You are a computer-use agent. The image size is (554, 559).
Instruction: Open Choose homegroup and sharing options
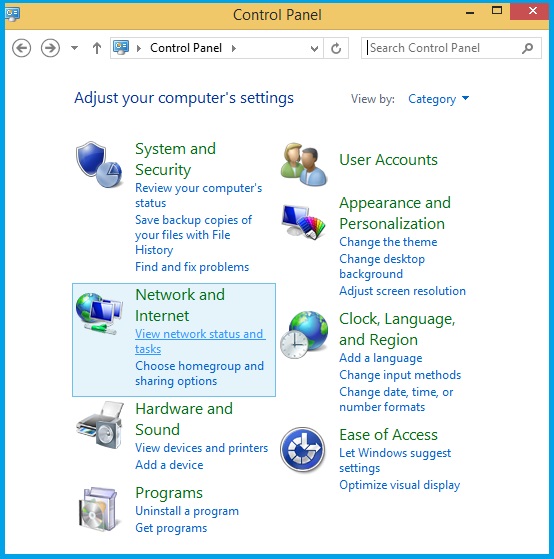[x=200, y=373]
